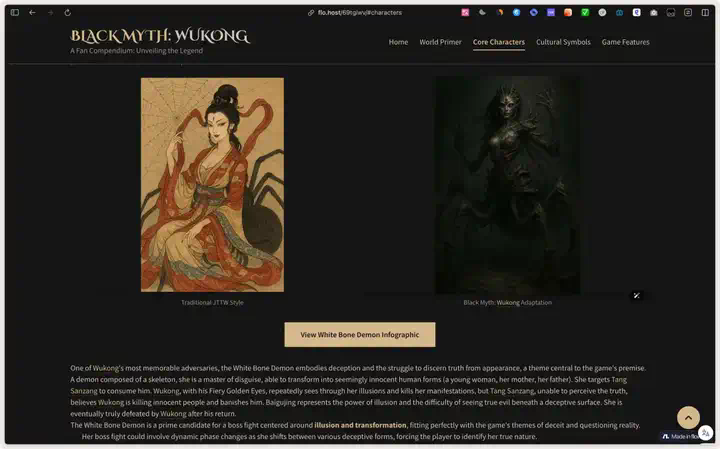Viewport: 720px width, 449px height.
Task: Open the white square purple-glyph extension
Action: click(x=636, y=12)
